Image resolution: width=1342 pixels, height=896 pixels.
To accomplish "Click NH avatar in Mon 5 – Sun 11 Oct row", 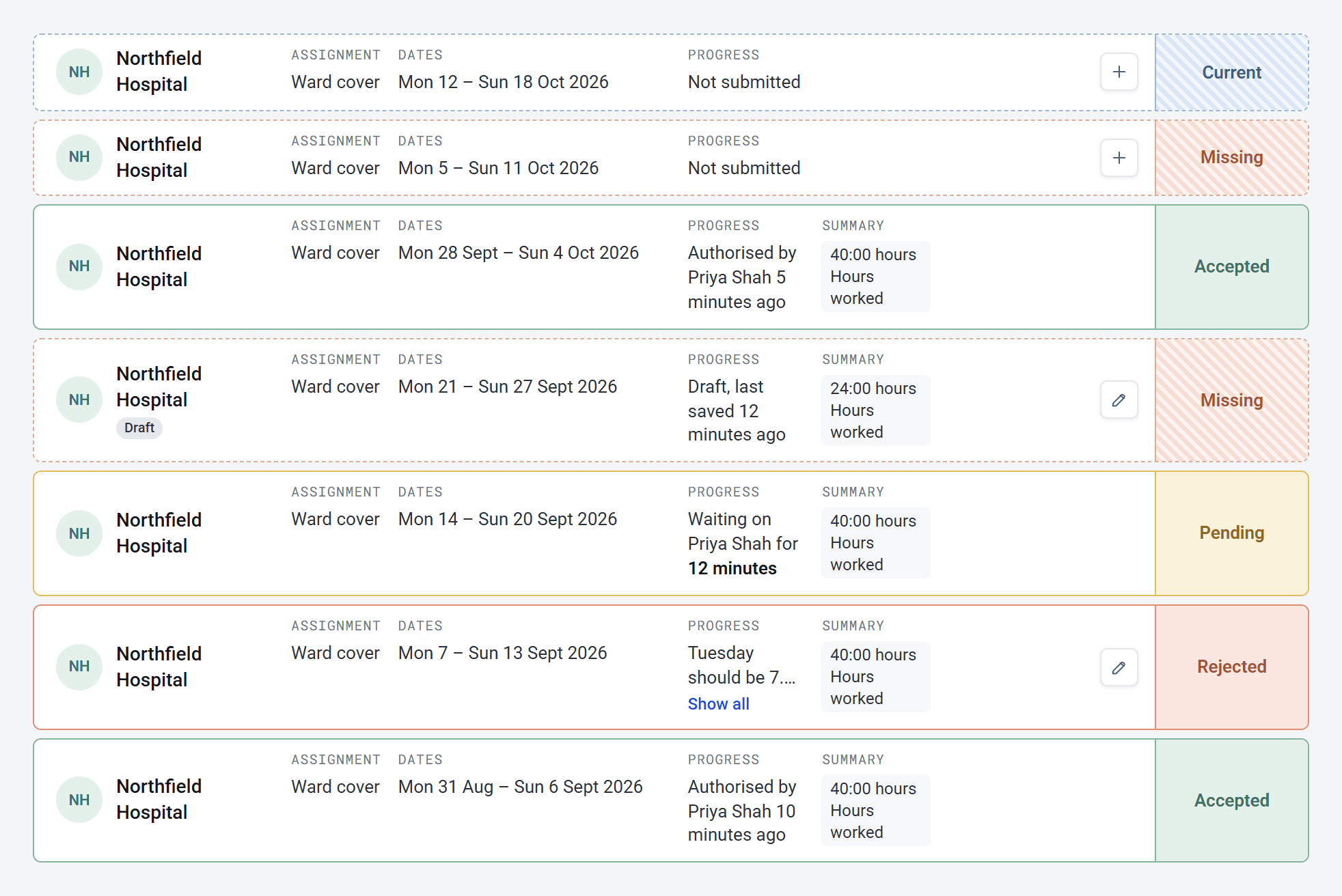I will coord(79,157).
